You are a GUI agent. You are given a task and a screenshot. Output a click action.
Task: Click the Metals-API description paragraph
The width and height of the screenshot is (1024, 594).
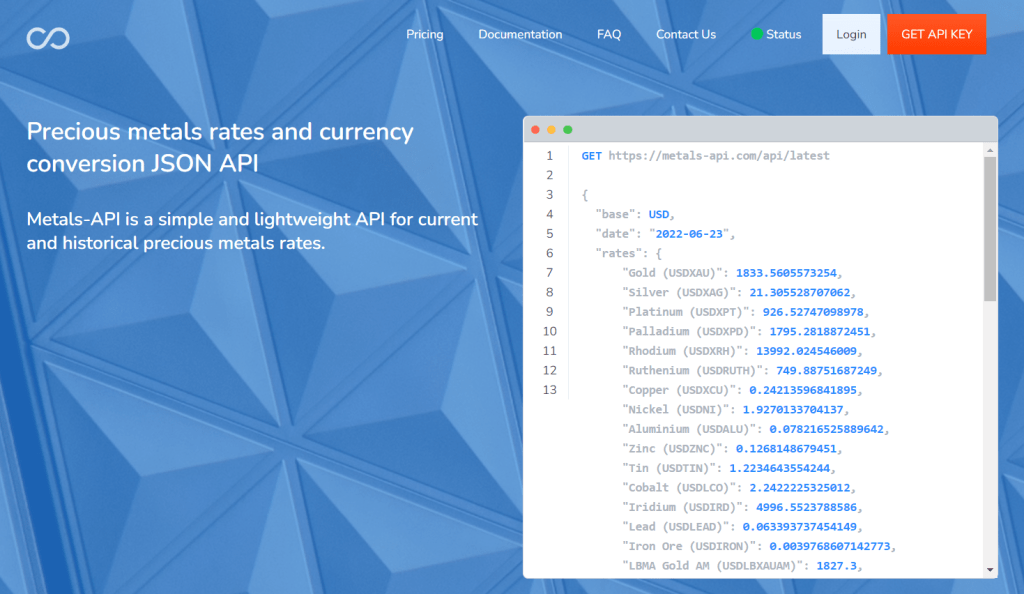252,231
